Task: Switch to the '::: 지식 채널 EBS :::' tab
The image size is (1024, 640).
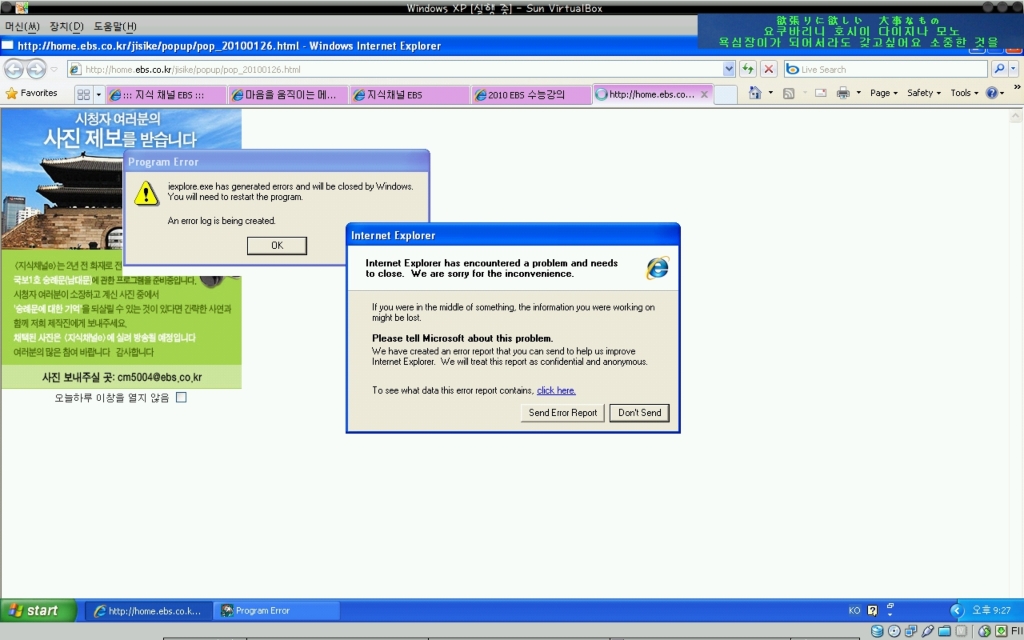Action: point(166,95)
